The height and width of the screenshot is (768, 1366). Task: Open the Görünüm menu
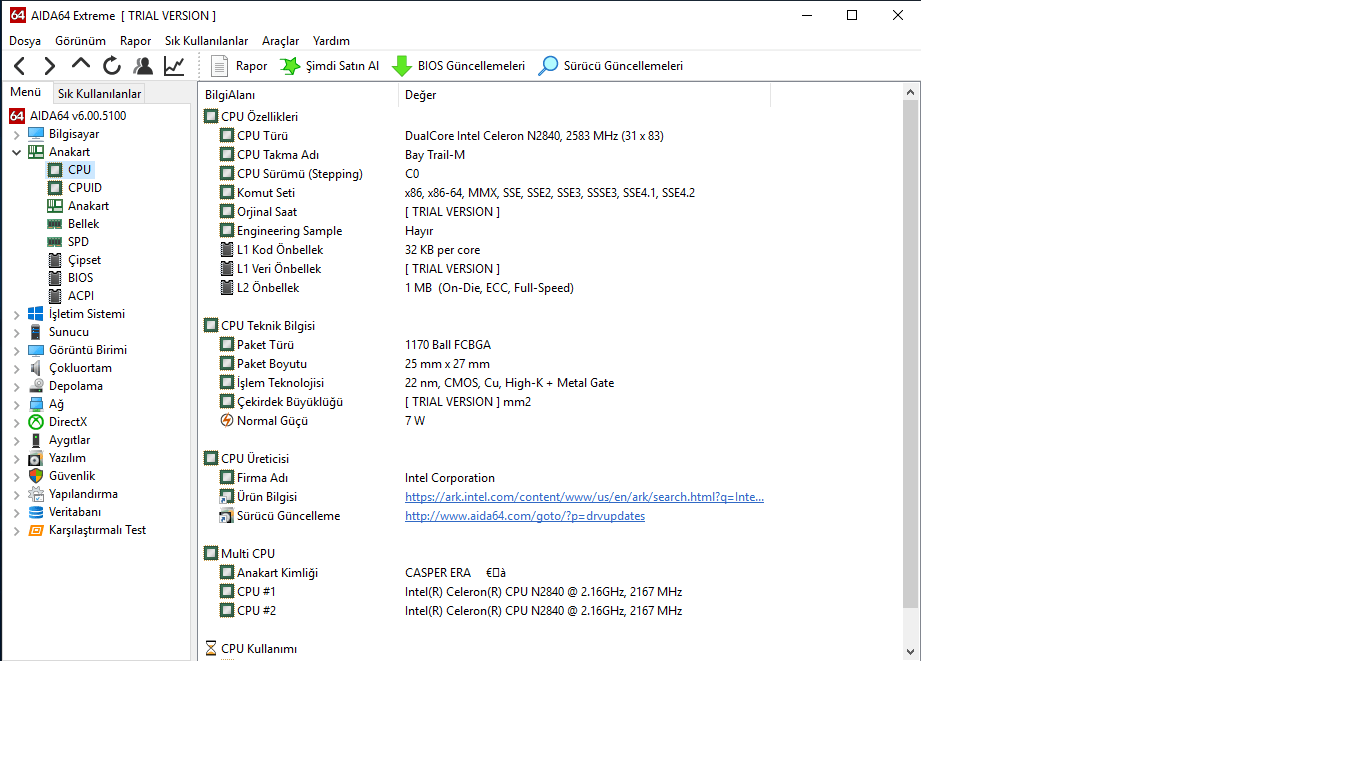(x=81, y=41)
